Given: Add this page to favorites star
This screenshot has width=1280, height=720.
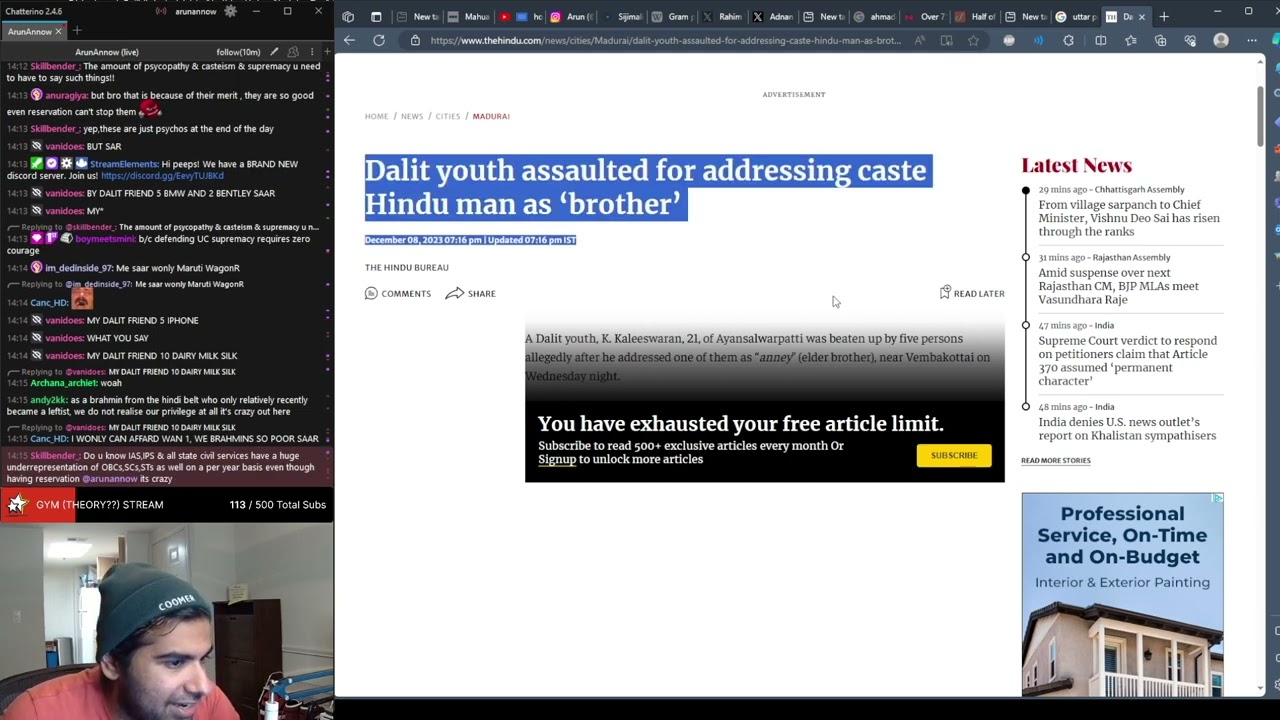Looking at the screenshot, I should click(973, 41).
